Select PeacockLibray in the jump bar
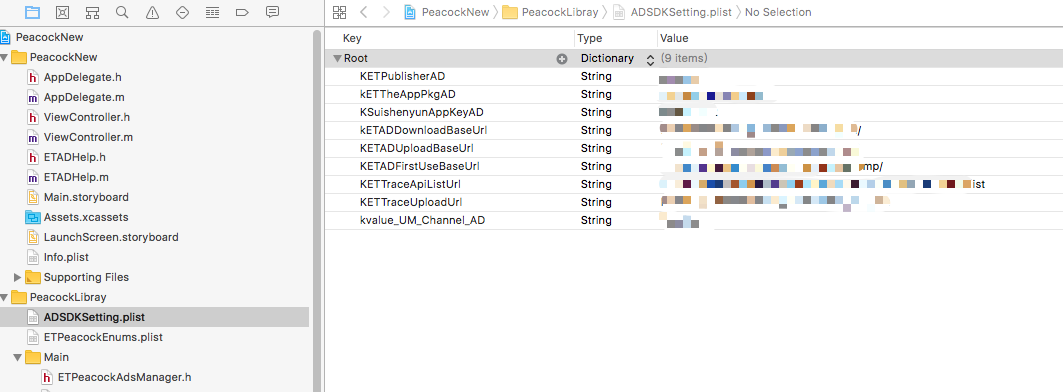Viewport: 1063px width, 392px height. pyautogui.click(x=550, y=12)
